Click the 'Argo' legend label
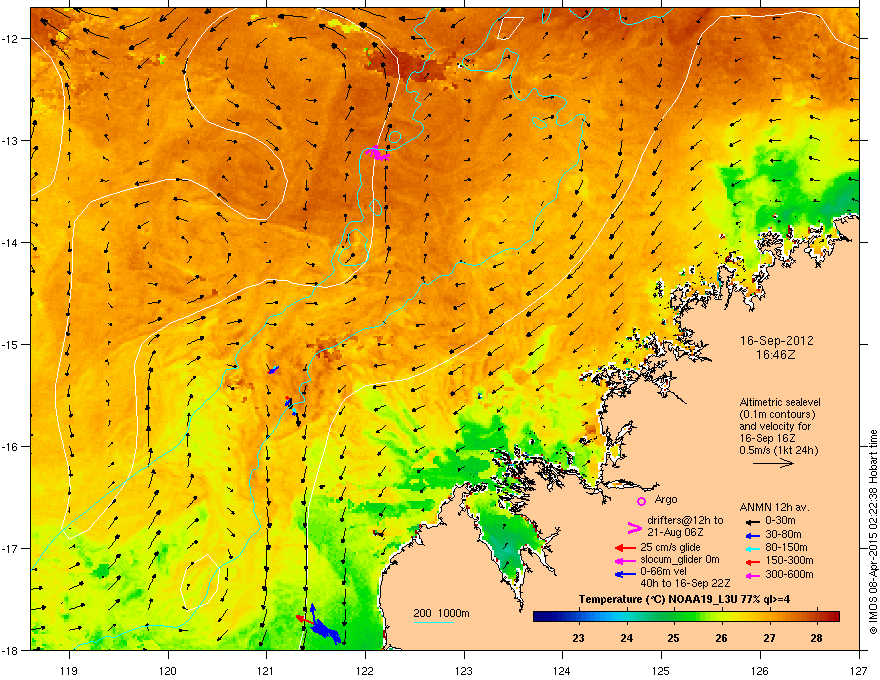880x680 pixels. click(x=666, y=499)
